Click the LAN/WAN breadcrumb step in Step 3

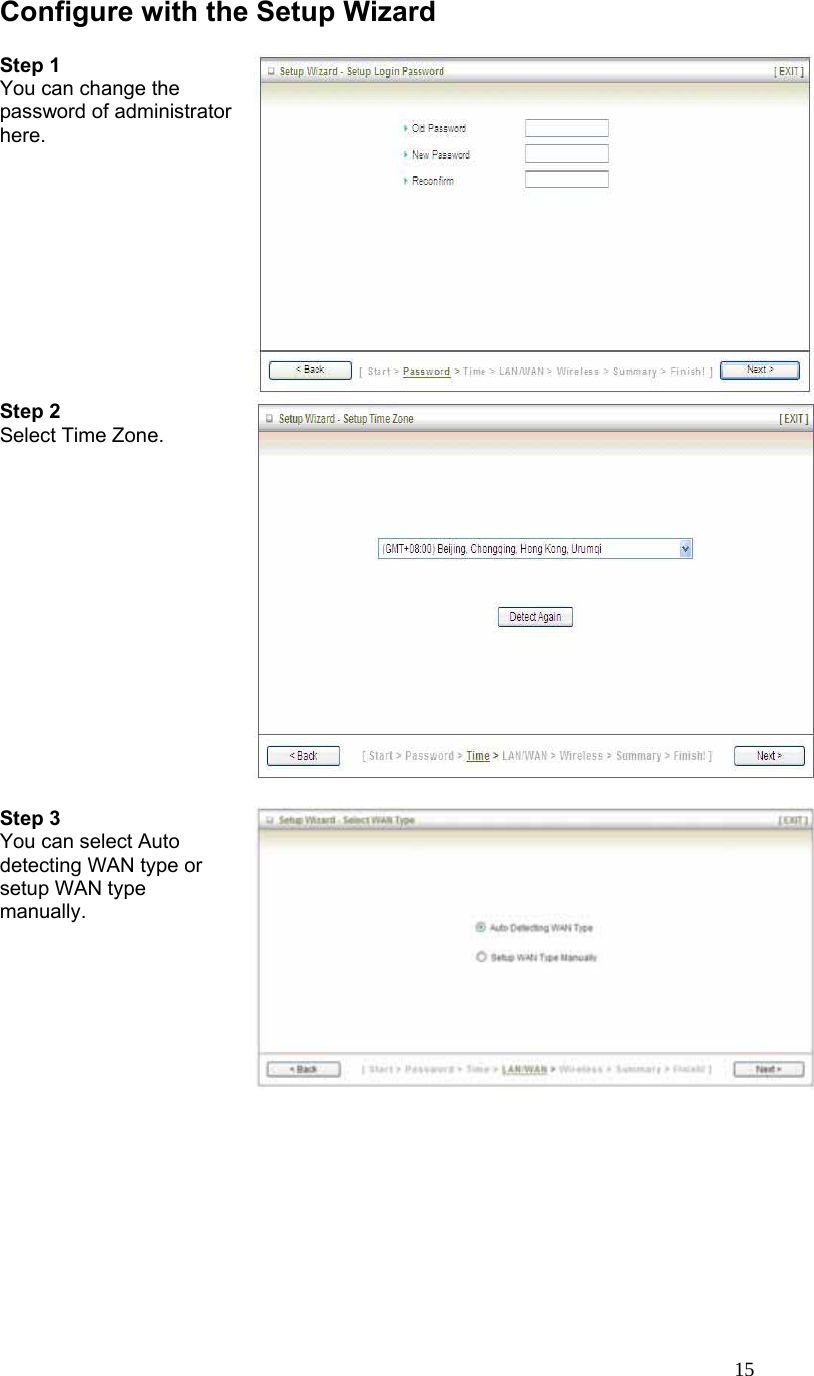[524, 1069]
